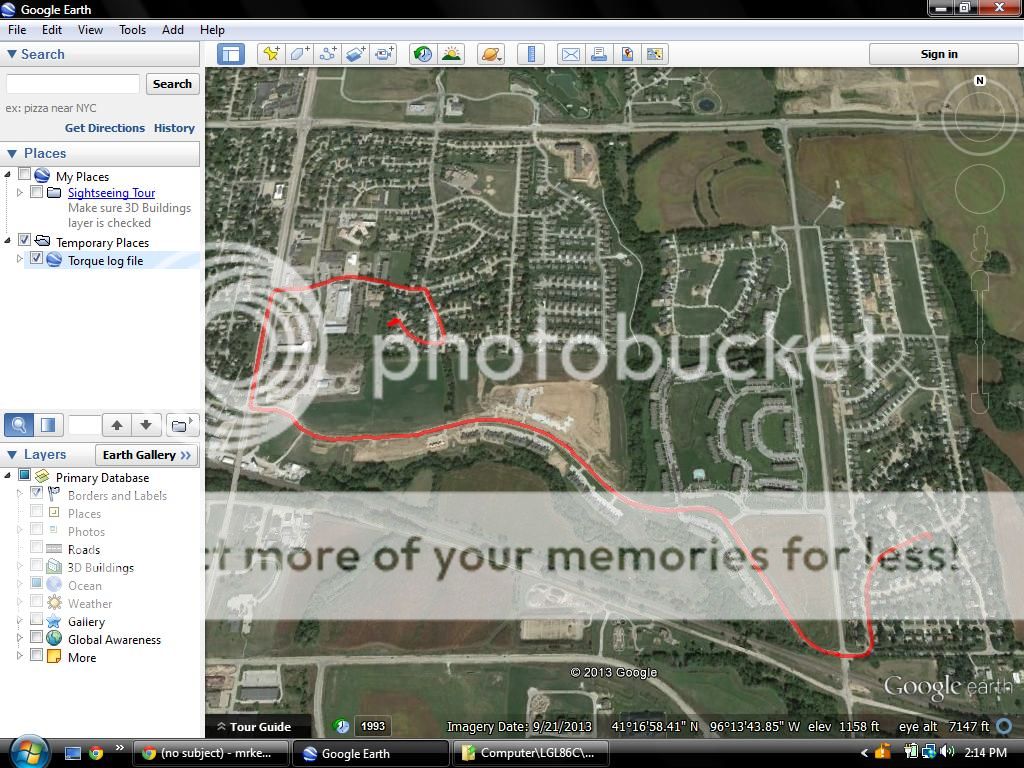Open the ruler measurement tool
The width and height of the screenshot is (1024, 768).
531,54
